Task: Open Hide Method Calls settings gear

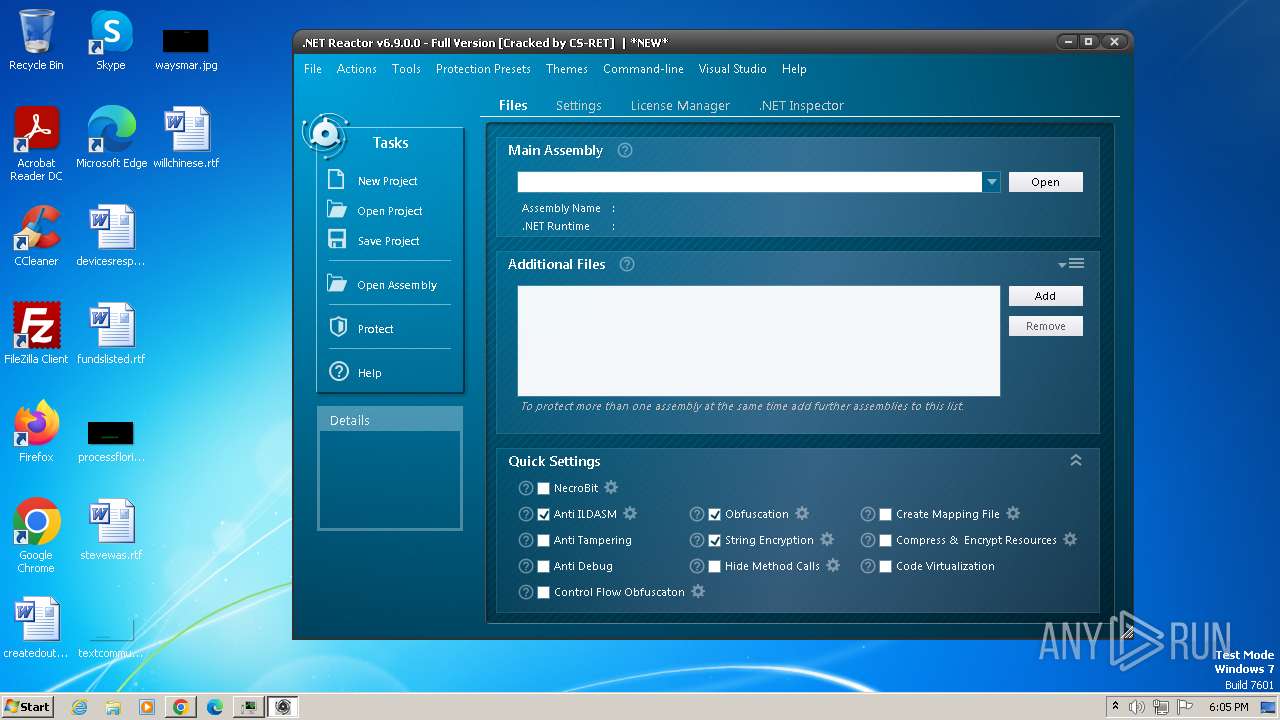Action: pyautogui.click(x=833, y=565)
